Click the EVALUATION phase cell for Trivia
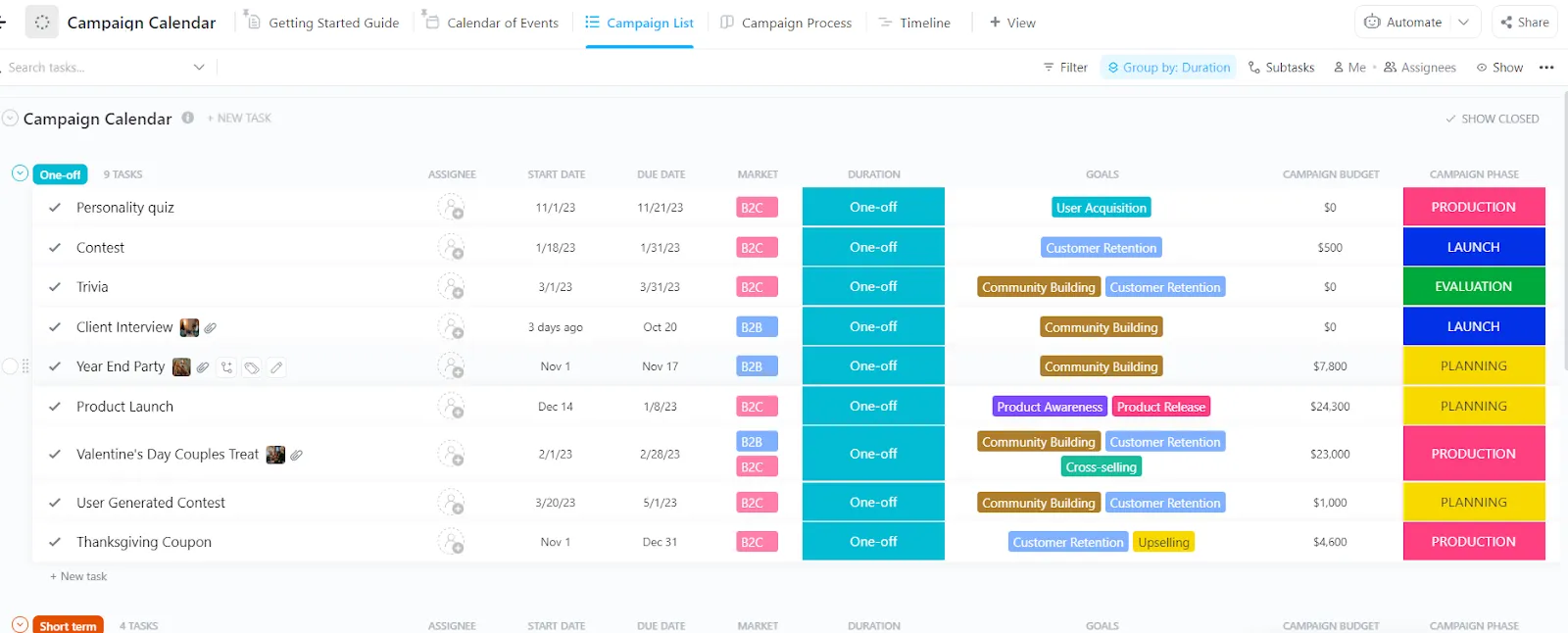 click(1474, 287)
